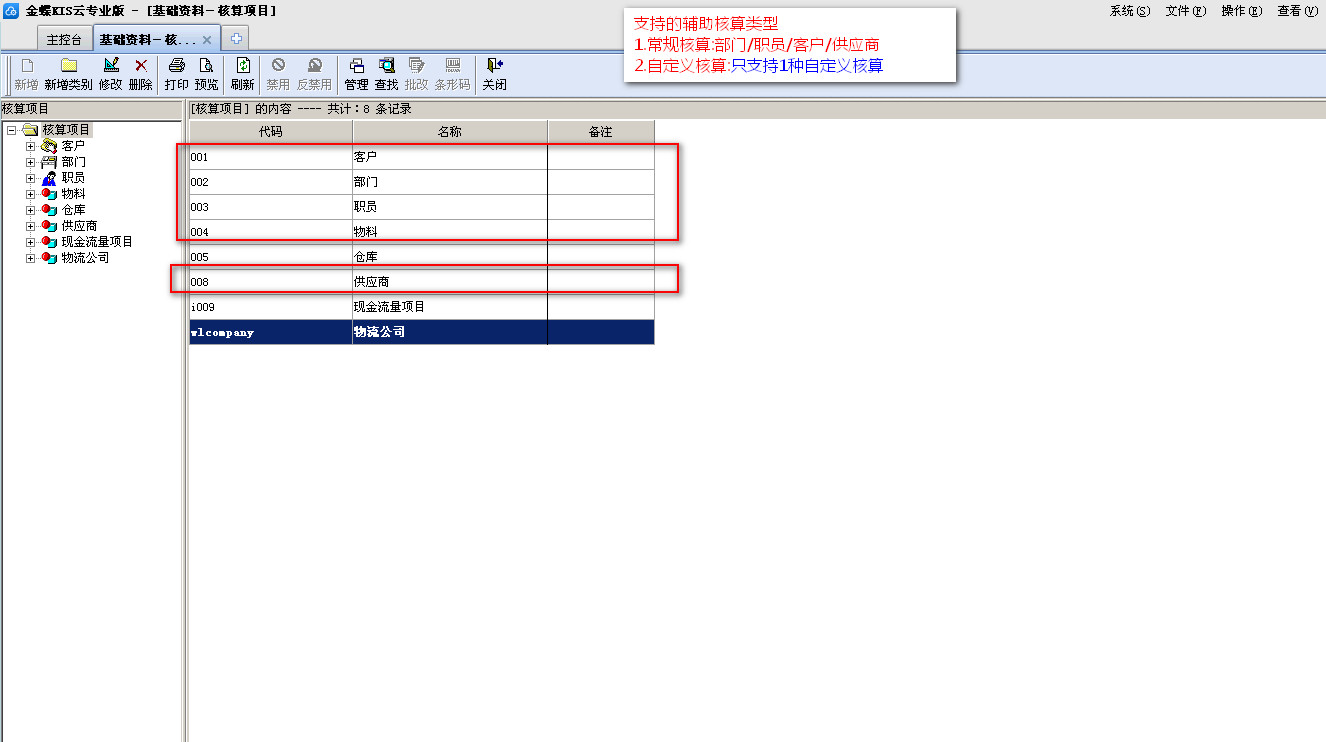Click the plus button to add new tab

point(236,39)
